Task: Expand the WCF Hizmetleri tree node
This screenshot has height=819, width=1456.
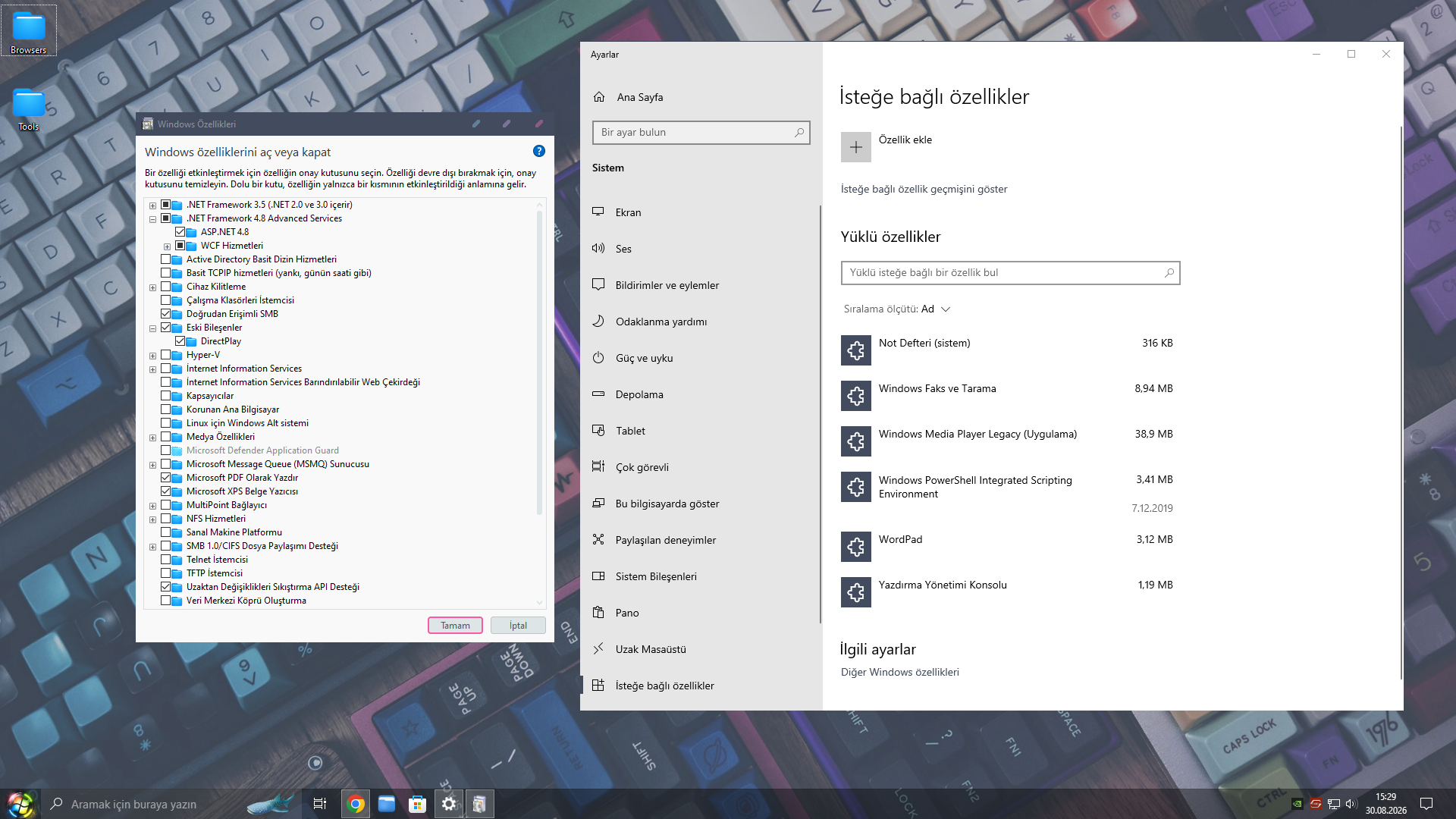Action: click(x=168, y=246)
